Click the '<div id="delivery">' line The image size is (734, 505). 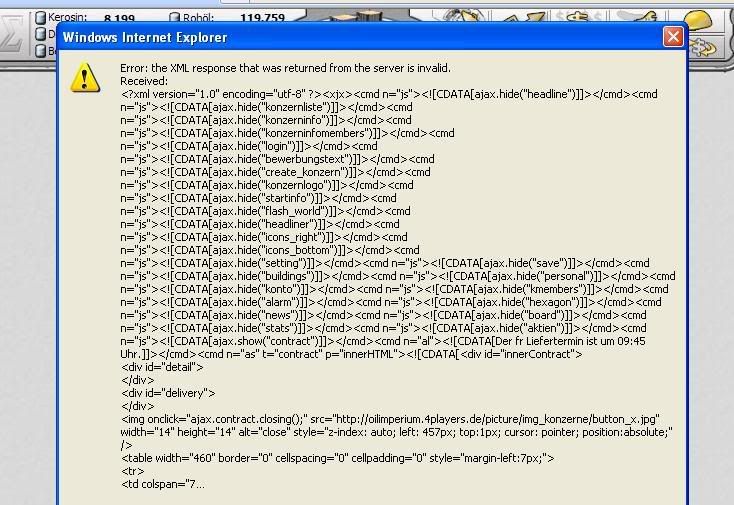(x=168, y=393)
